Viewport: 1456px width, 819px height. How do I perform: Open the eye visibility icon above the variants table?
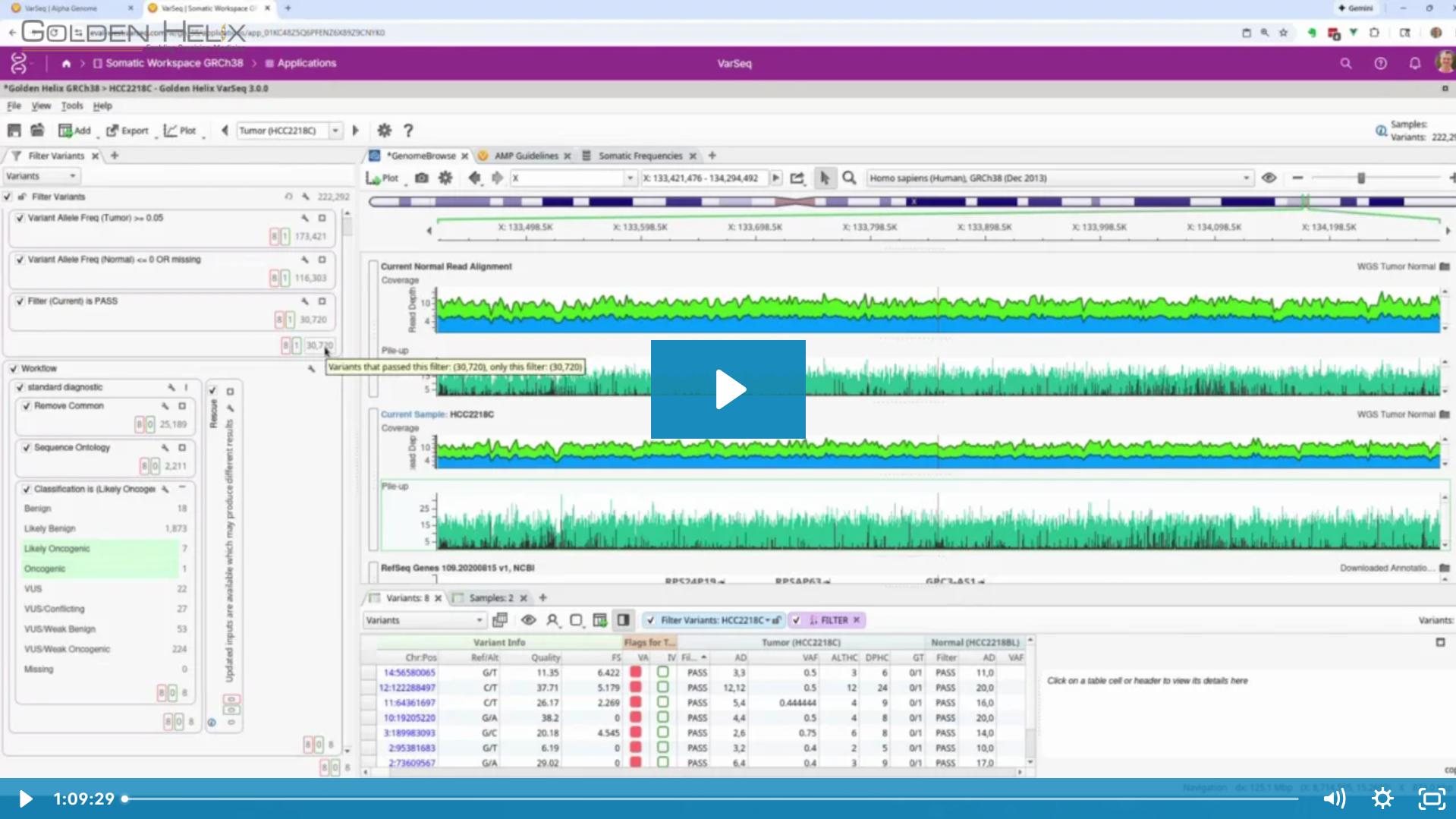[529, 620]
